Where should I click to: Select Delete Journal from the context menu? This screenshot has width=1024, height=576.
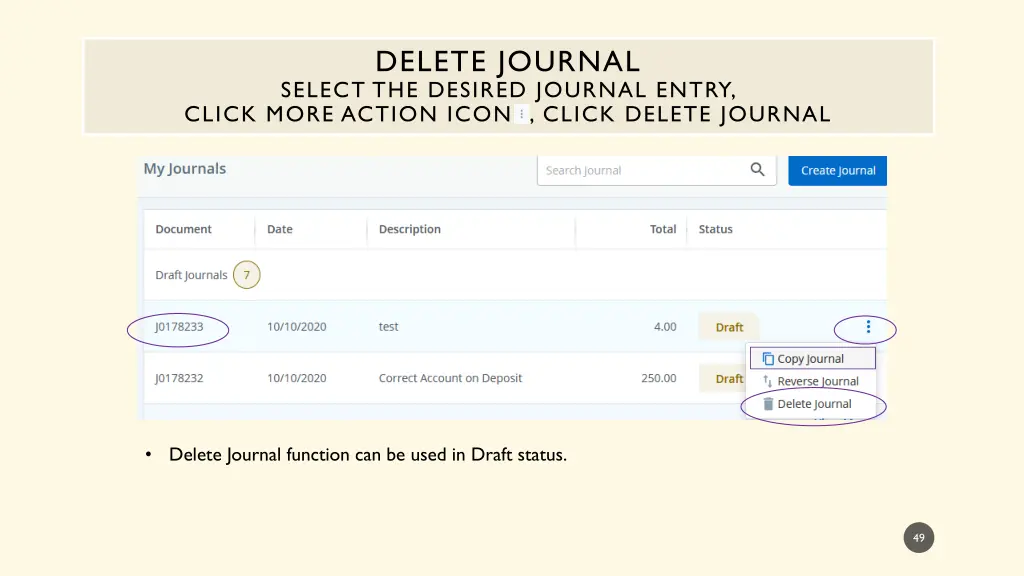814,404
